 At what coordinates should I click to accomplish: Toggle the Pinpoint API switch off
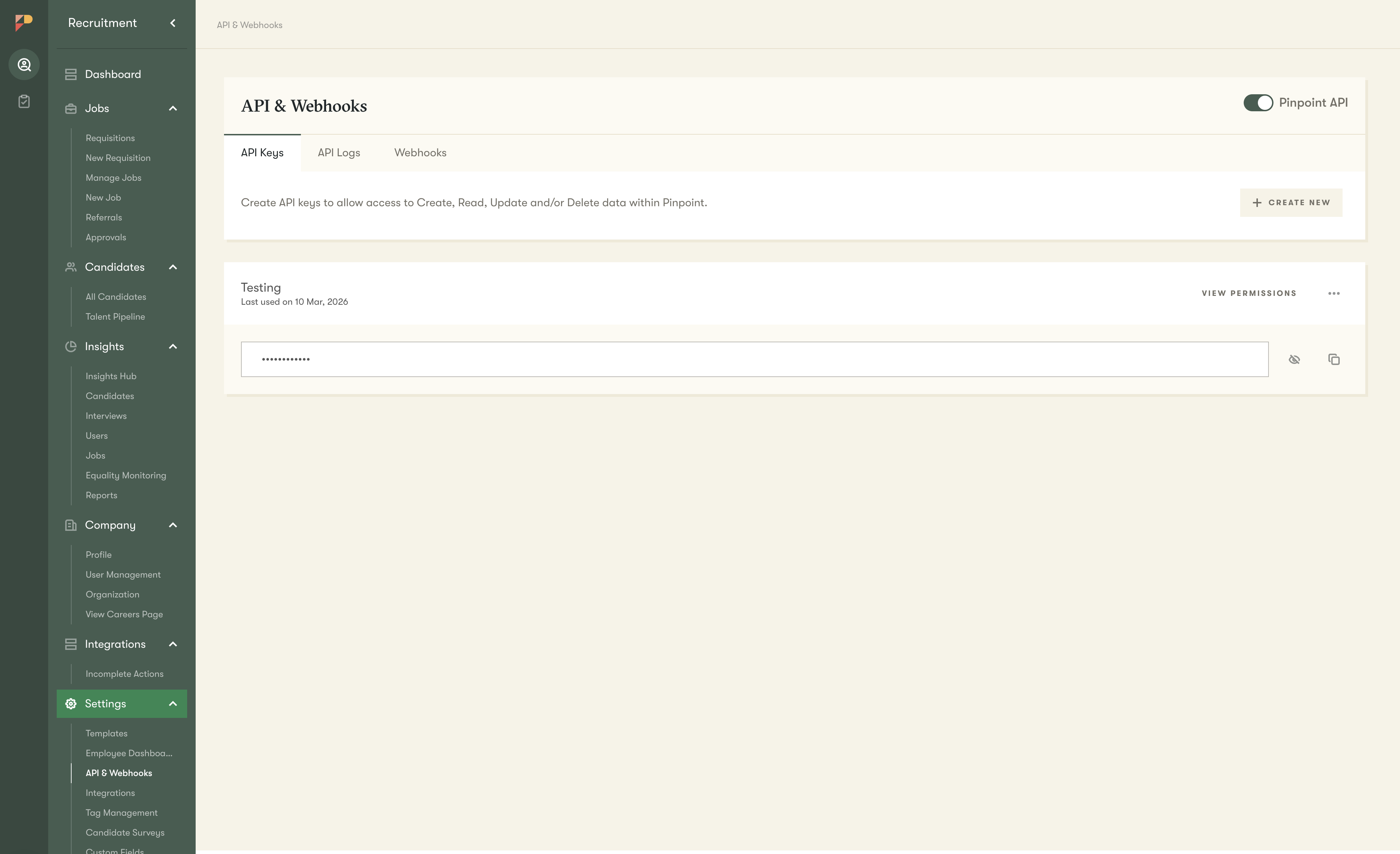pos(1258,103)
